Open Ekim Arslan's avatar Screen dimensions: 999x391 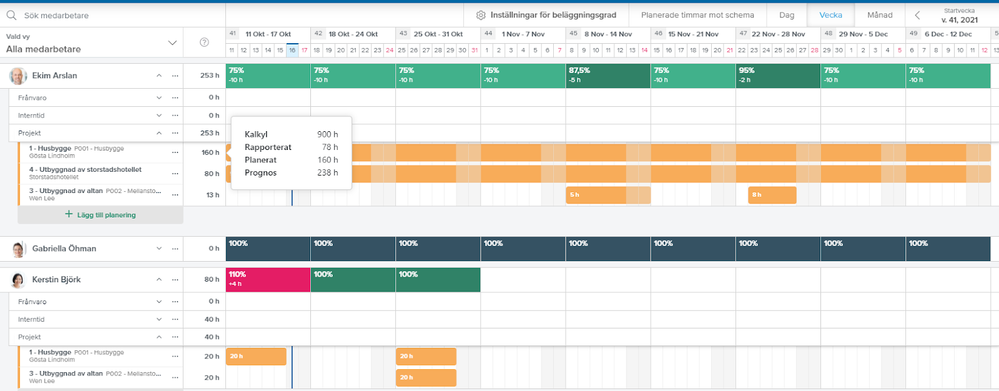(18, 76)
